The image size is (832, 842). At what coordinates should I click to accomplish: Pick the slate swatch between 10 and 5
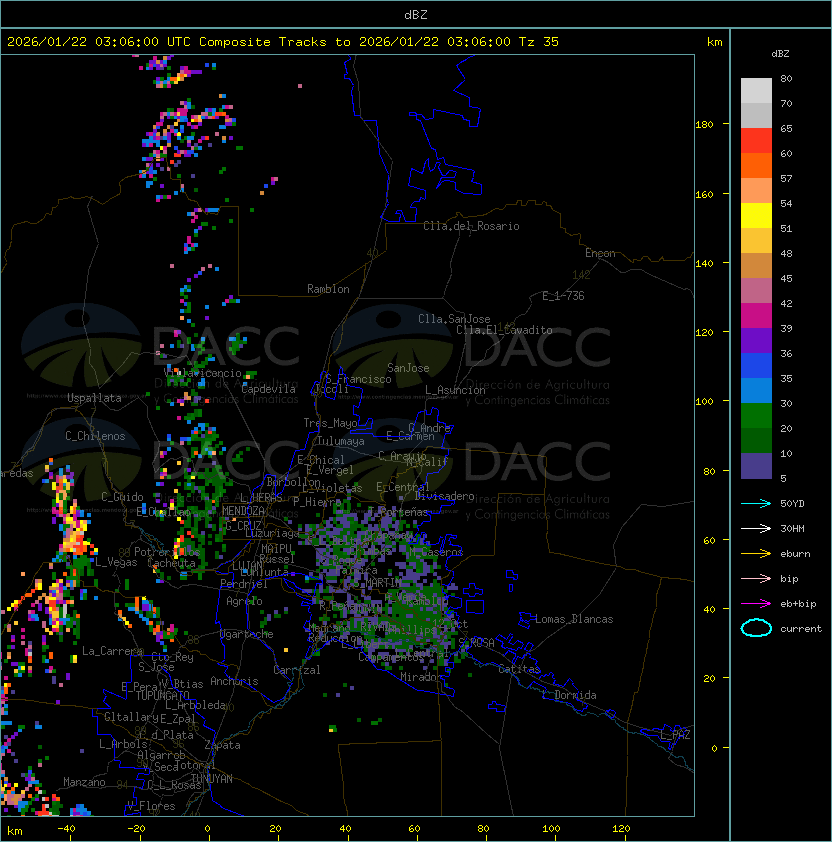coord(756,466)
